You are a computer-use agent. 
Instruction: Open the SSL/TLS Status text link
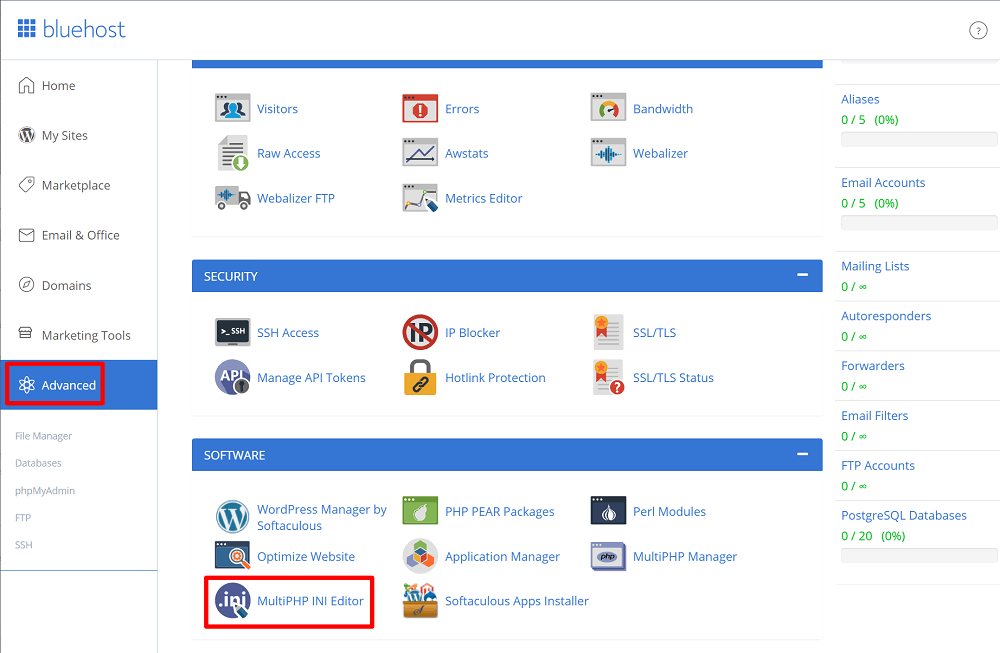coord(673,378)
